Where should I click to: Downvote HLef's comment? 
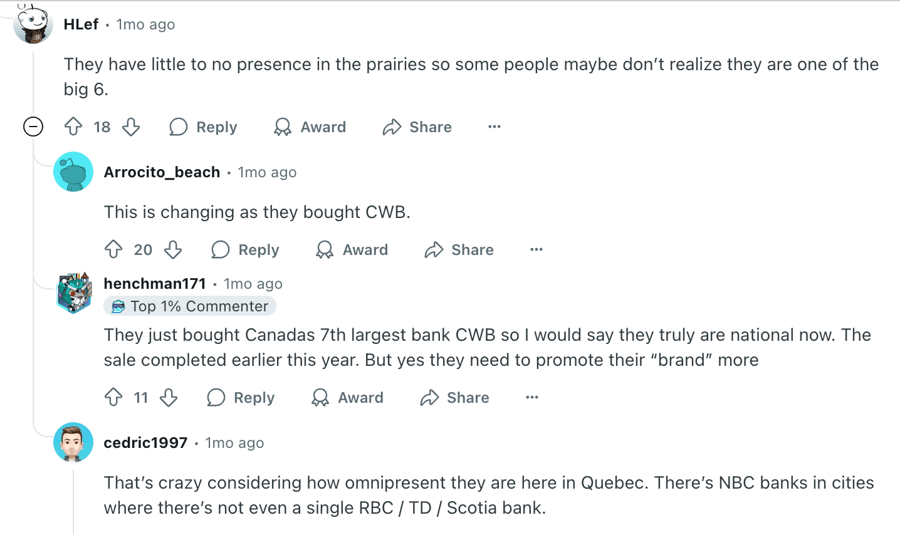[131, 127]
